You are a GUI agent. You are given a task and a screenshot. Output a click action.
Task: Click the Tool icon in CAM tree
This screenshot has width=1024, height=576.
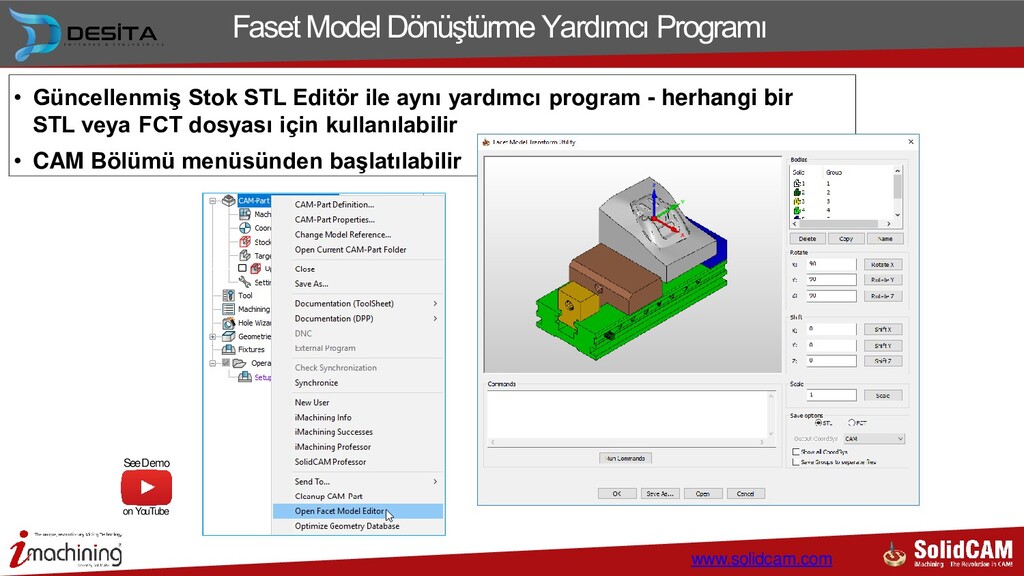coord(229,295)
